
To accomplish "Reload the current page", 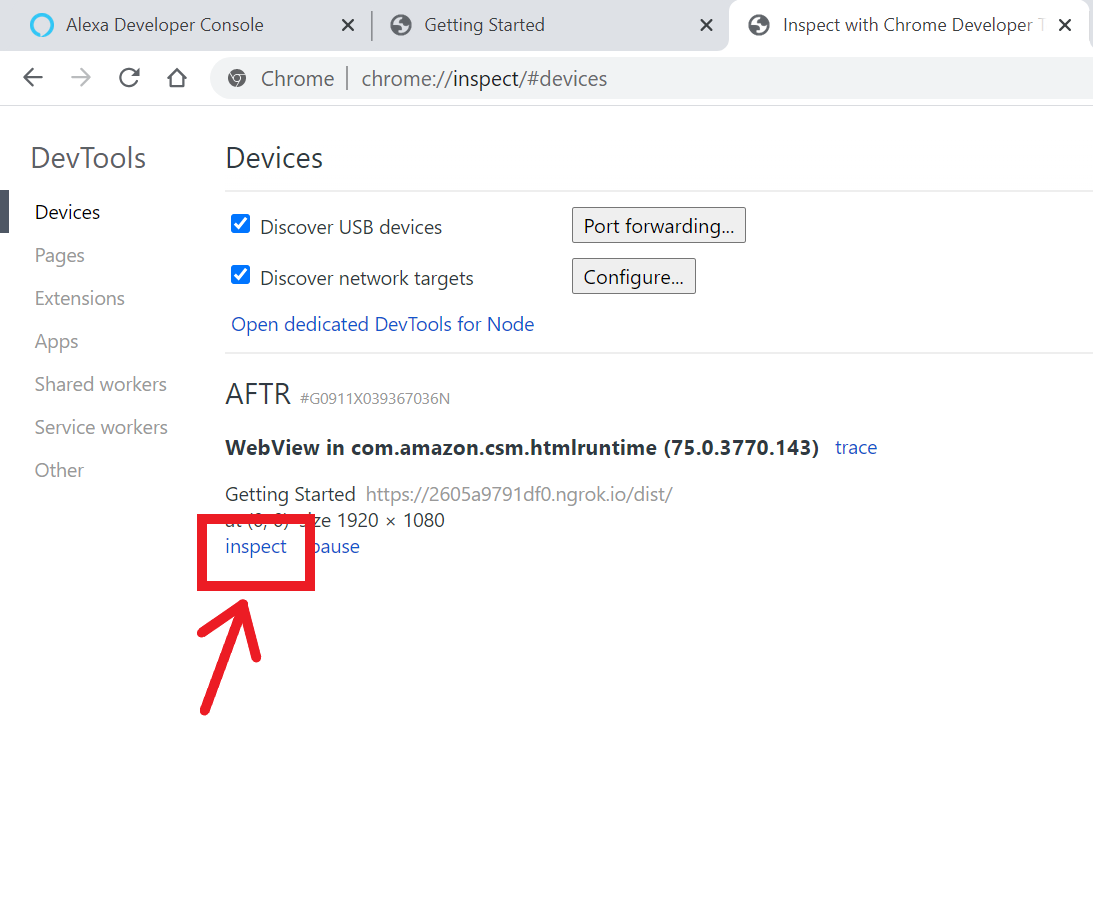I will (x=129, y=77).
